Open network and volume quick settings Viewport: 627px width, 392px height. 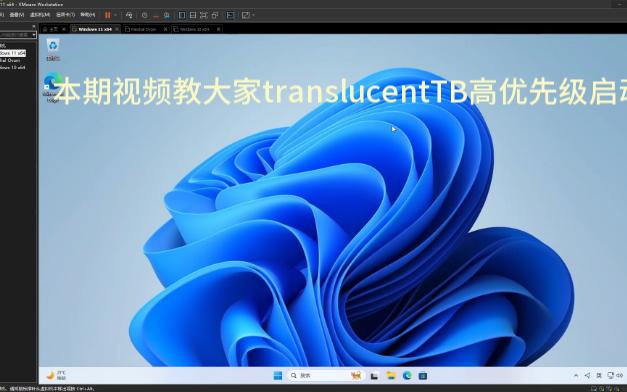click(x=615, y=375)
